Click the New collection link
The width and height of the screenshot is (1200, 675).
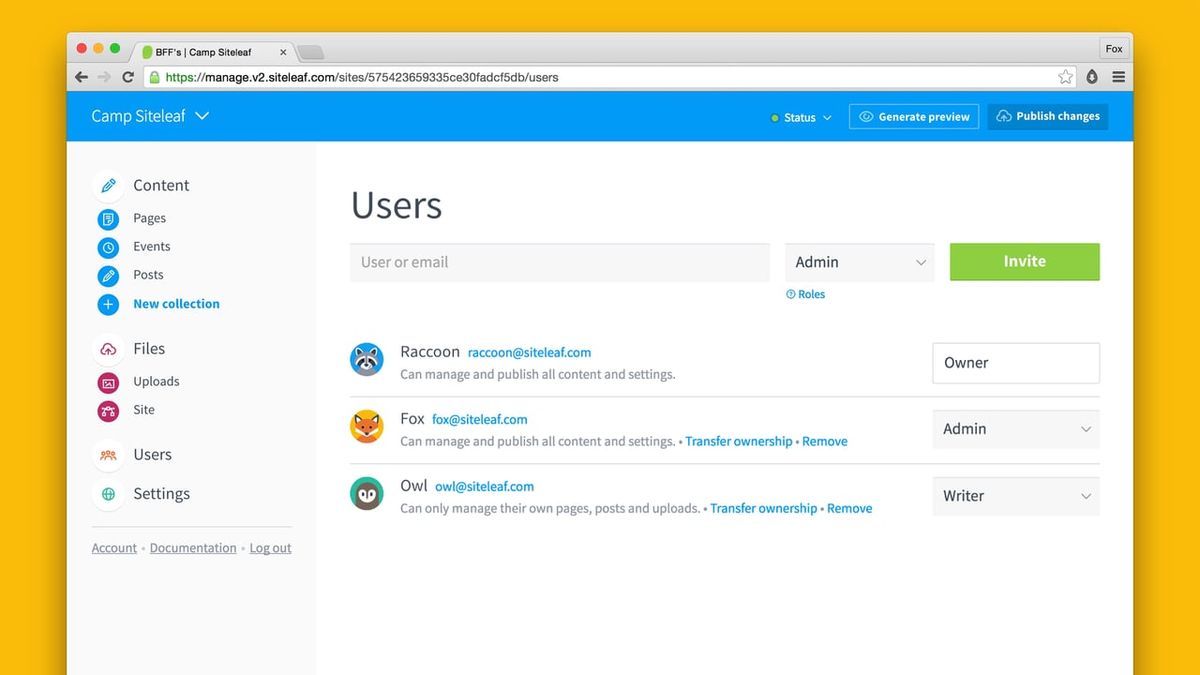176,303
